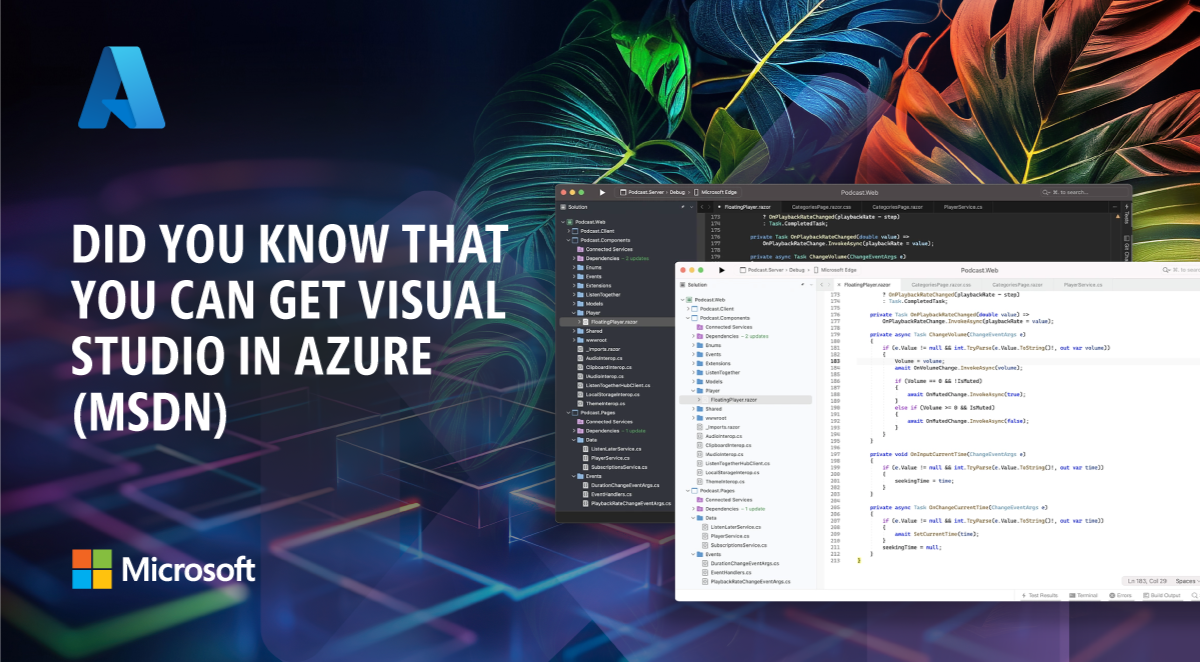Expand Shared folder in light window
1200x662 pixels.
pos(693,409)
